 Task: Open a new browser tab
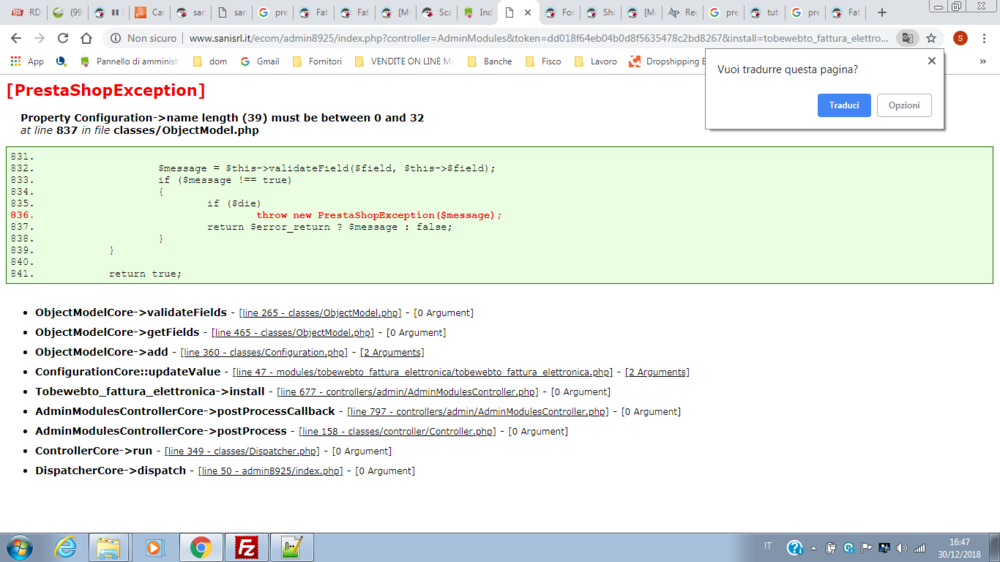(x=882, y=12)
